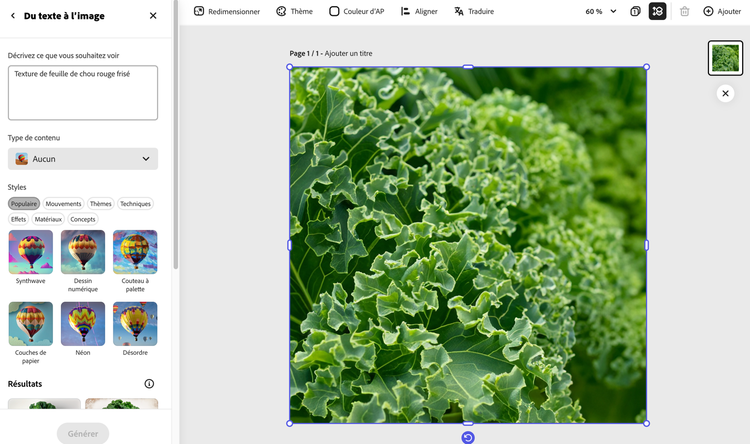Select the Matériaux style filter

coord(48,219)
